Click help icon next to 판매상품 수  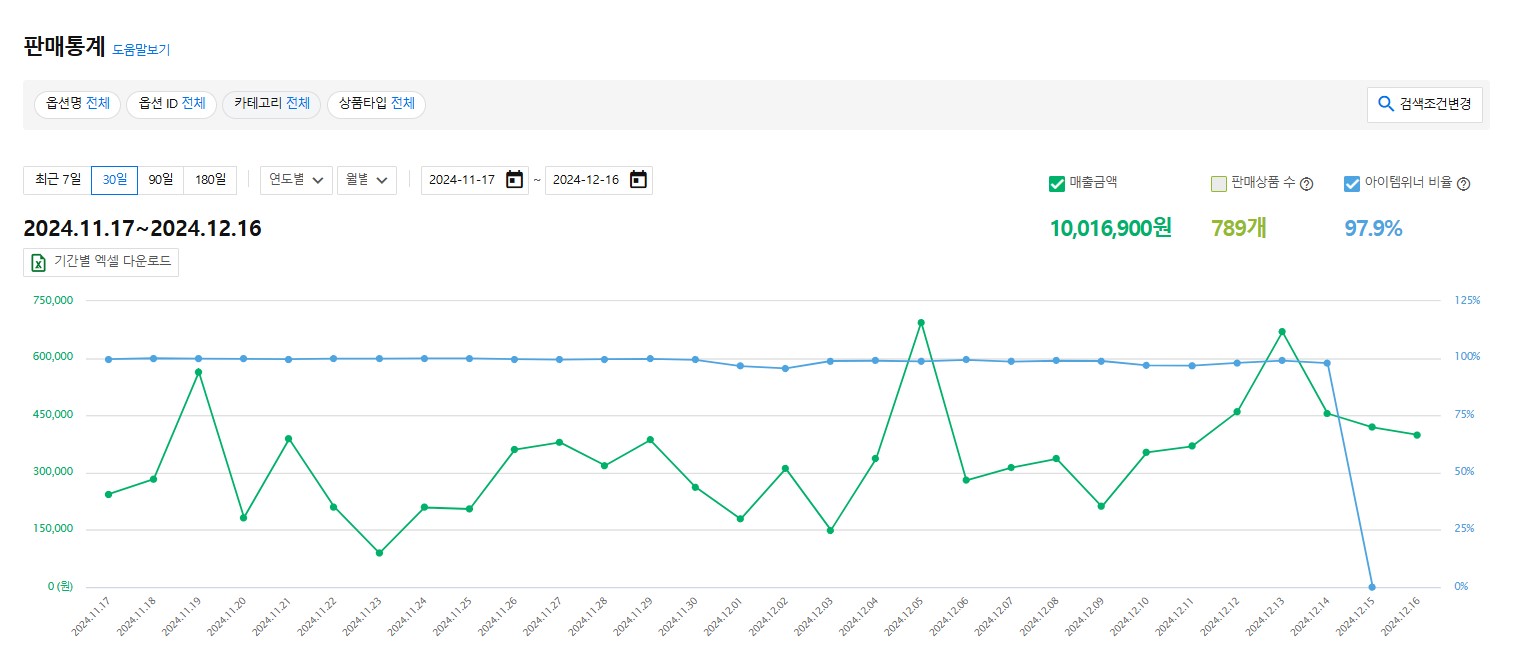(1306, 184)
